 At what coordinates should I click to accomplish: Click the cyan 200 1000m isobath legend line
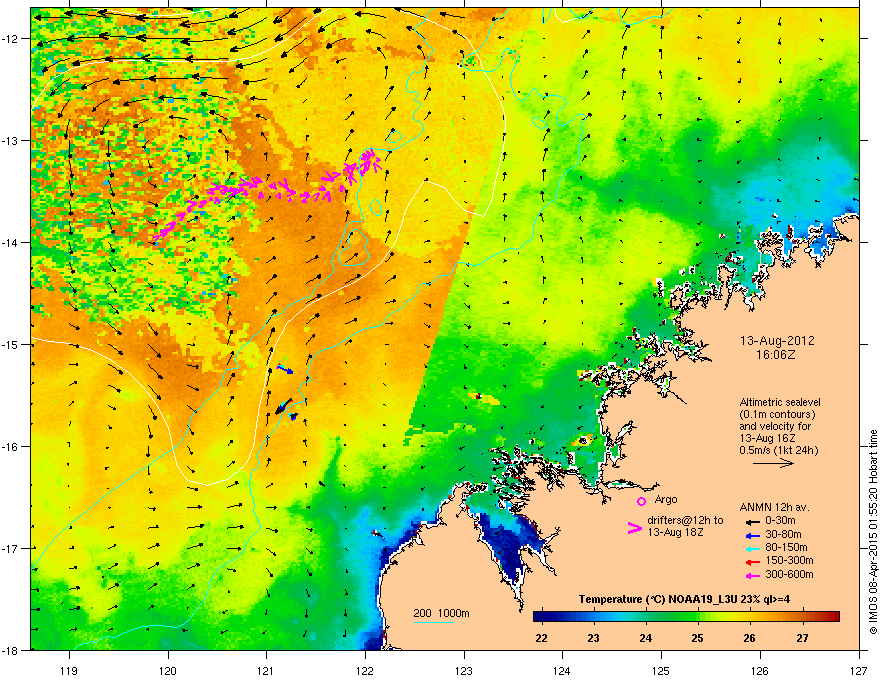(x=433, y=622)
